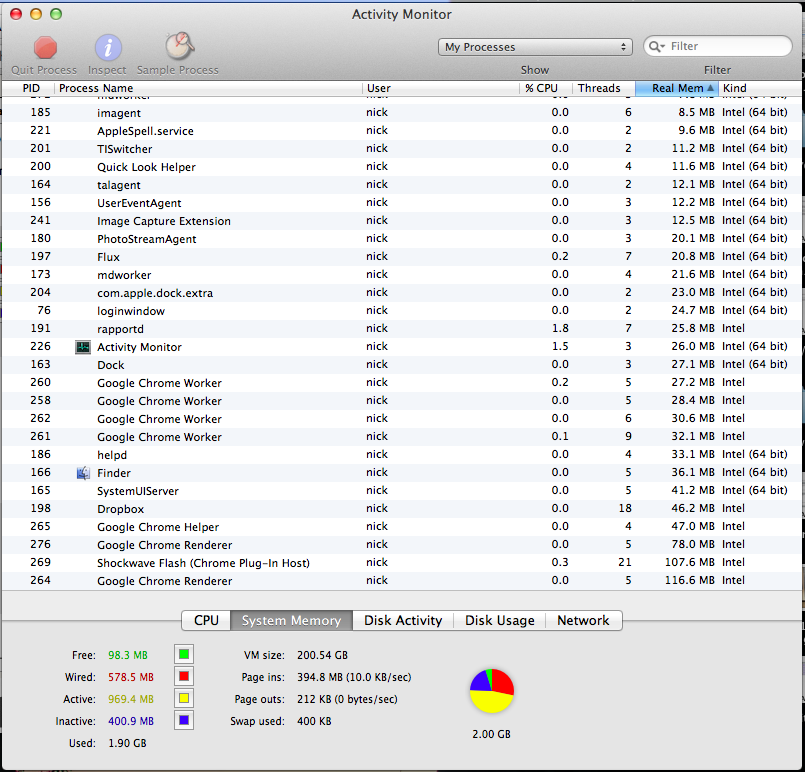Click the 116.6 MB memory value

689,580
